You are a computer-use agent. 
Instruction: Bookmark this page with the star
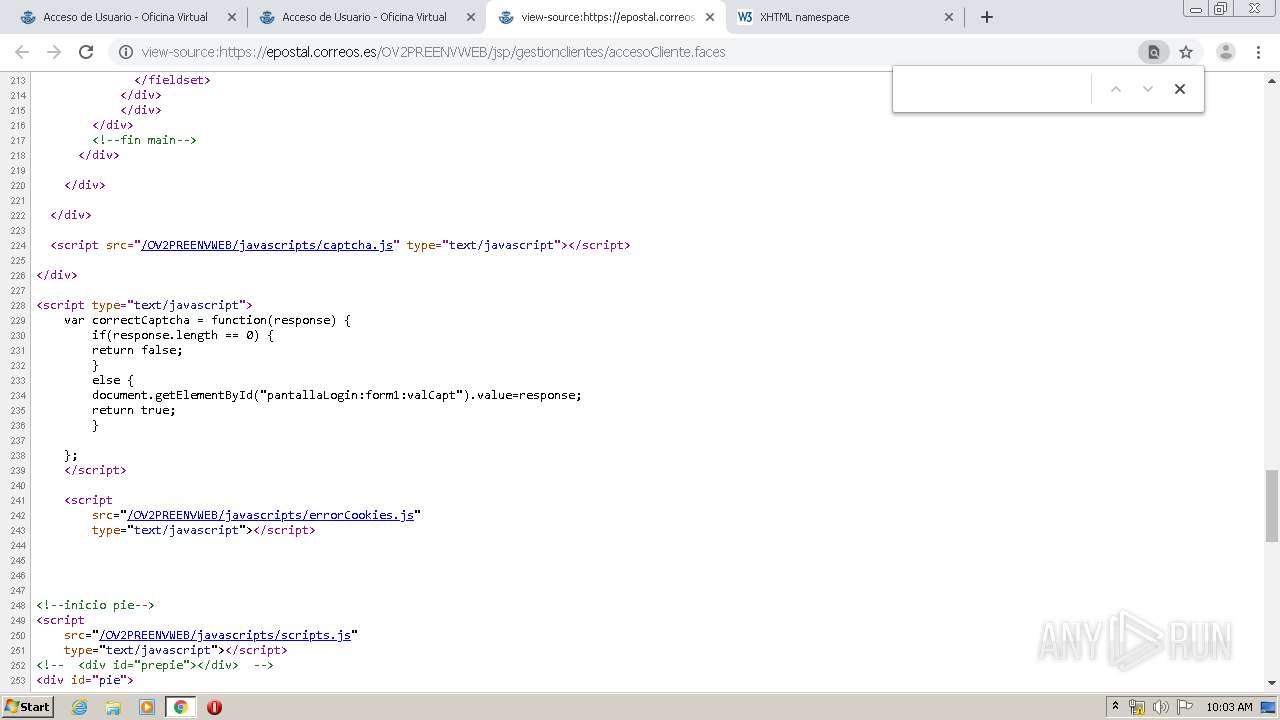click(1186, 52)
